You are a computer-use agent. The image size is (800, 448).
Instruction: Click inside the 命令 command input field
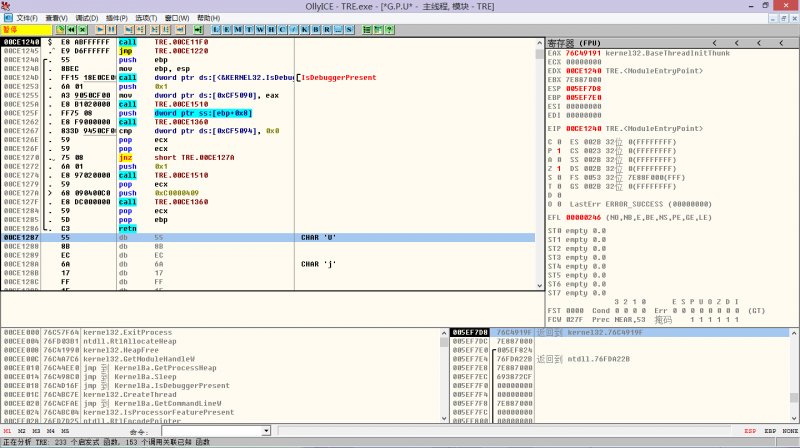click(x=212, y=431)
